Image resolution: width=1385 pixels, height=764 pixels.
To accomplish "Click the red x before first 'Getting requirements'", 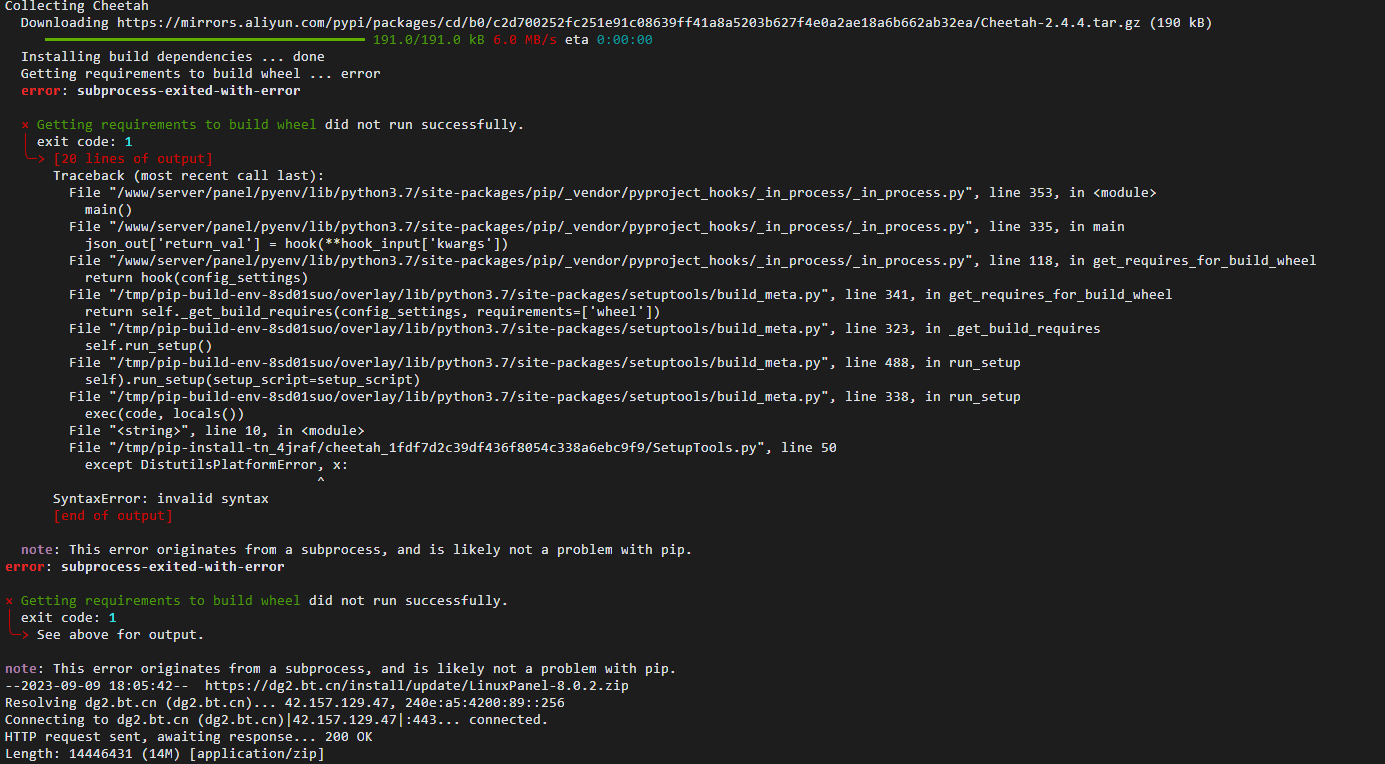I will (25, 125).
